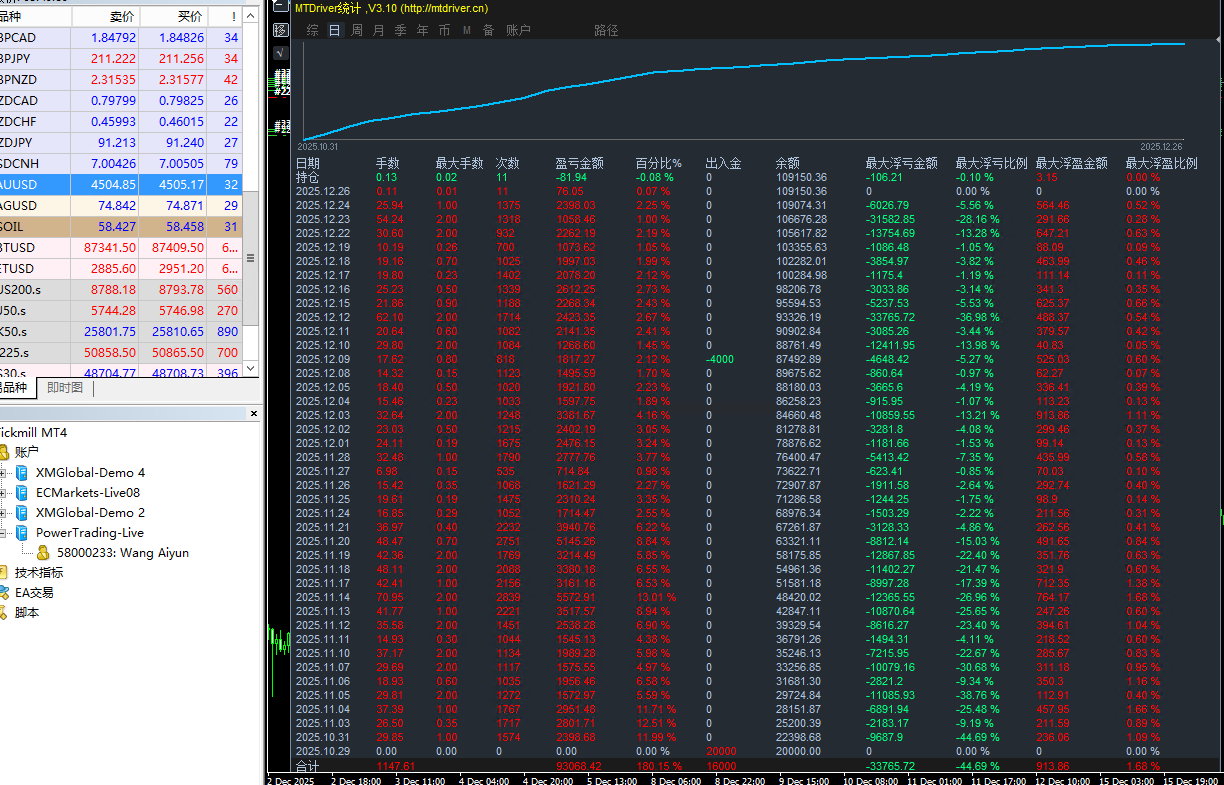The height and width of the screenshot is (785, 1224).
Task: Select the M tab in MTDriver
Action: point(467,31)
